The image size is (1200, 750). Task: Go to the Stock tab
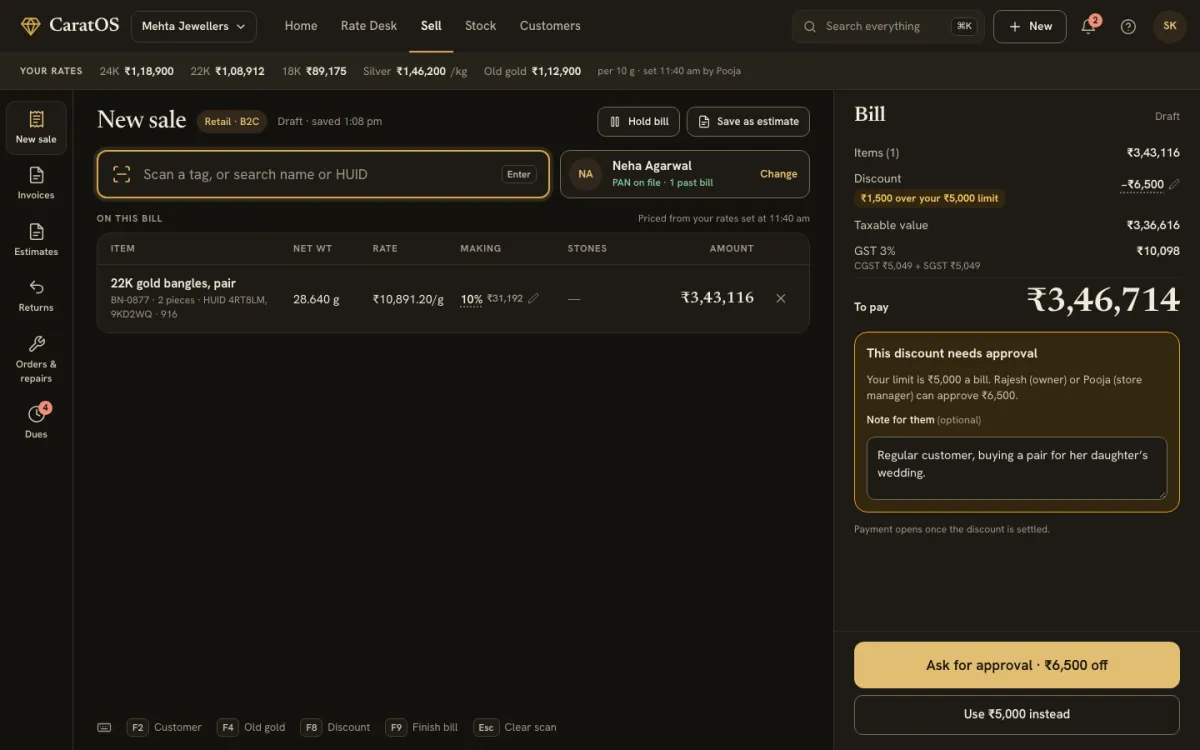pos(480,26)
